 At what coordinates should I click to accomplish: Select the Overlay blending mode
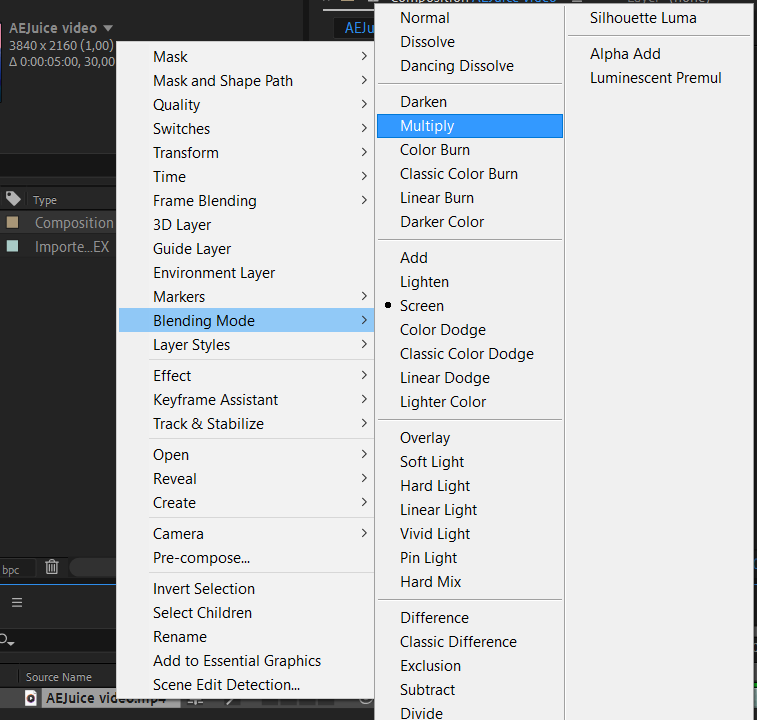click(425, 438)
